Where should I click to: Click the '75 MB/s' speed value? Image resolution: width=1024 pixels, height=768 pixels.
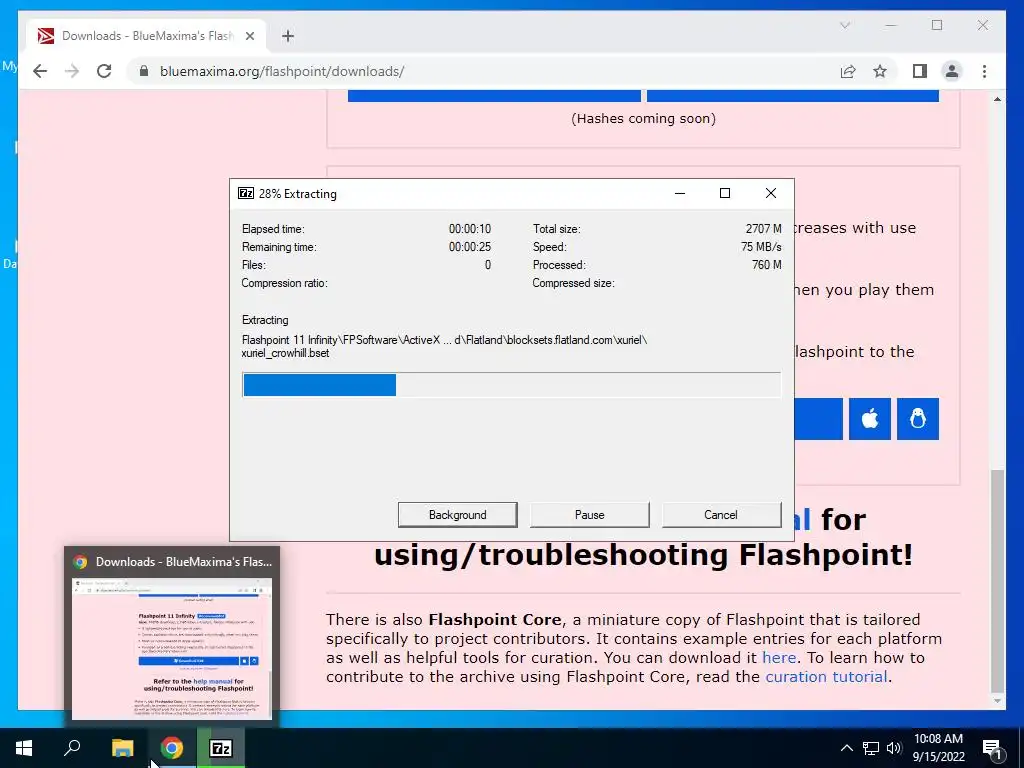coord(761,247)
